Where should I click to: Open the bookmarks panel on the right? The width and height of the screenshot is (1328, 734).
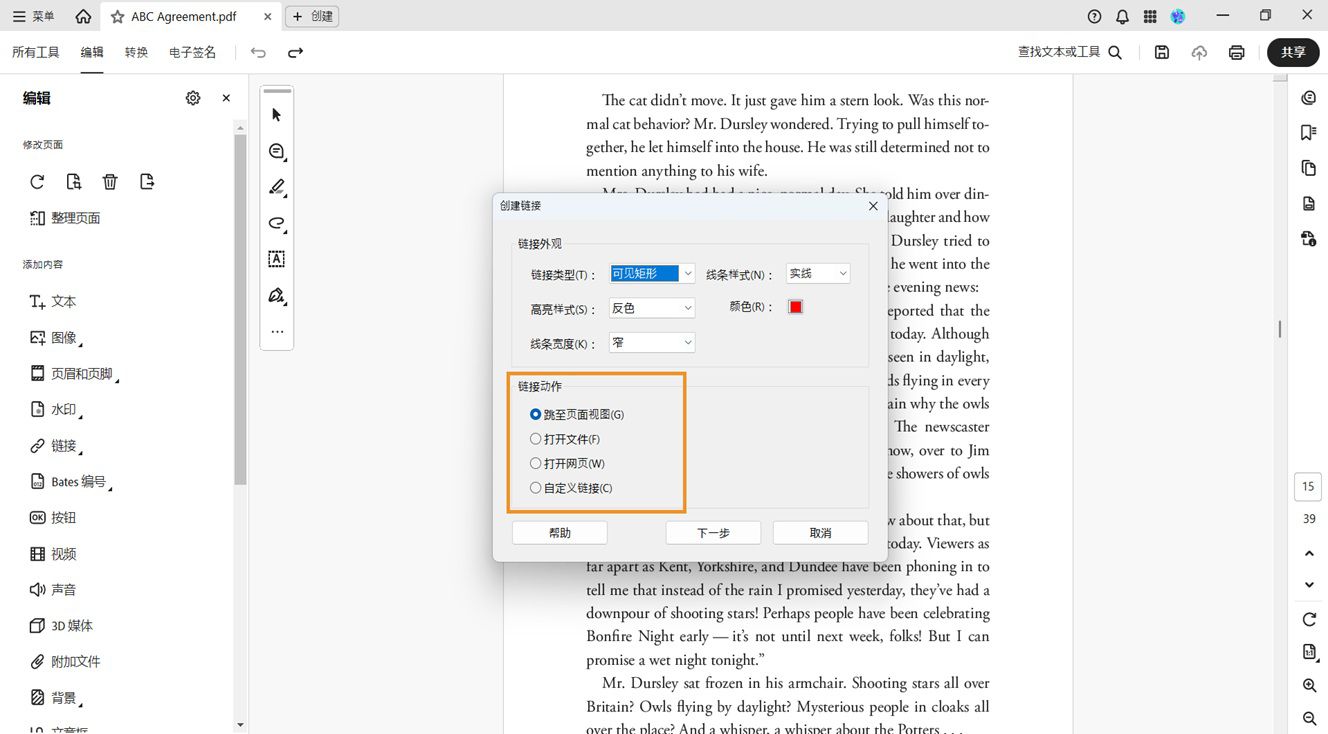pos(1308,132)
